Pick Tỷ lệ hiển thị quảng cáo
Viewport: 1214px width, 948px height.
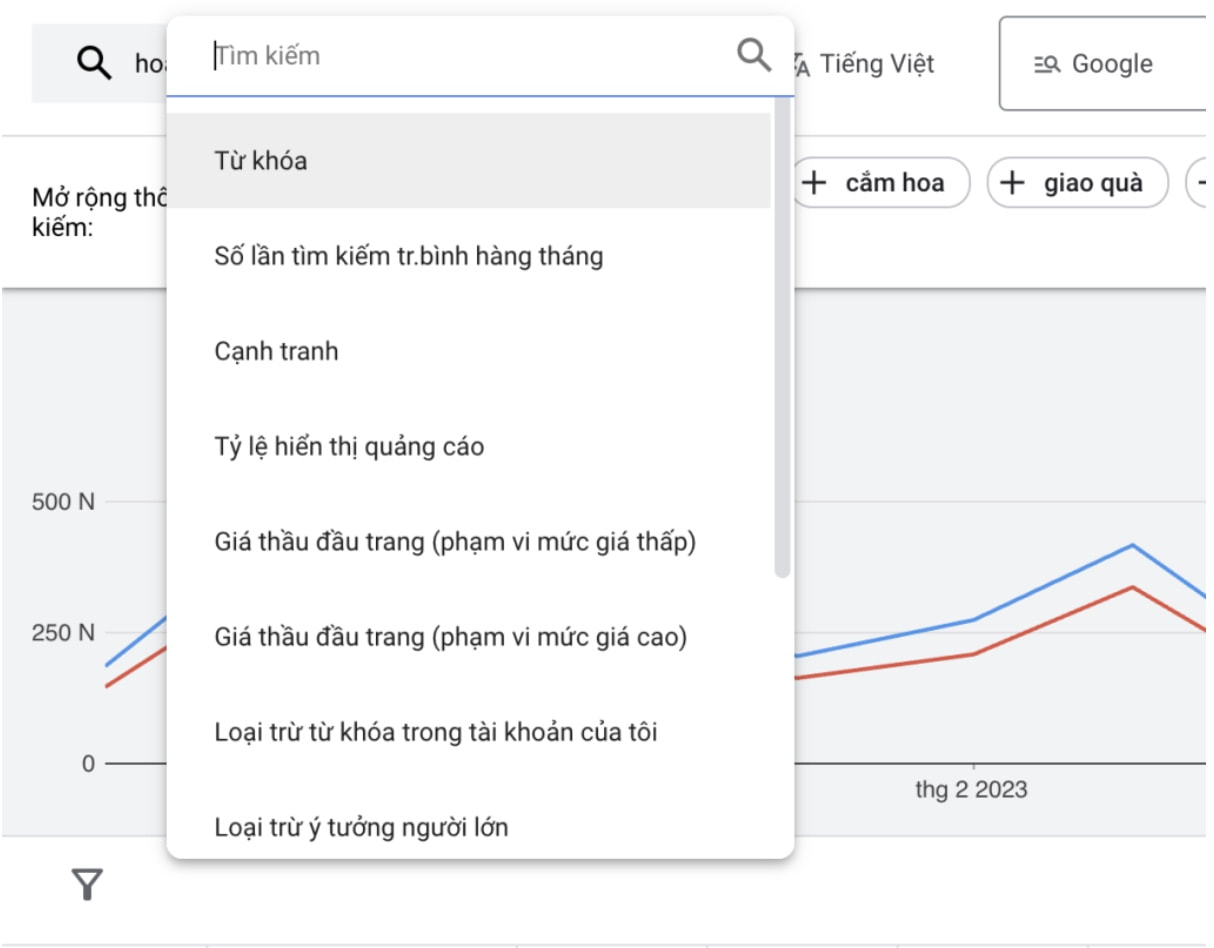(468, 447)
